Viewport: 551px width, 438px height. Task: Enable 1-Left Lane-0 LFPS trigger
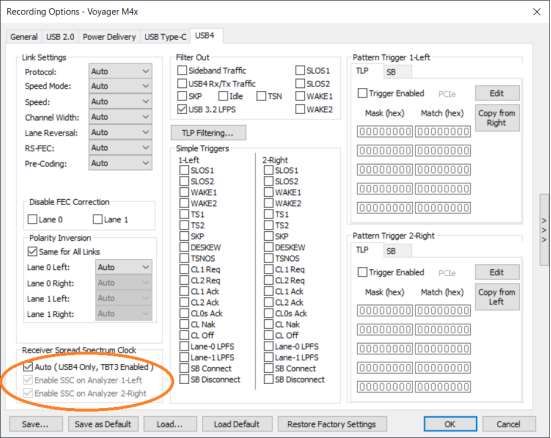[x=184, y=346]
